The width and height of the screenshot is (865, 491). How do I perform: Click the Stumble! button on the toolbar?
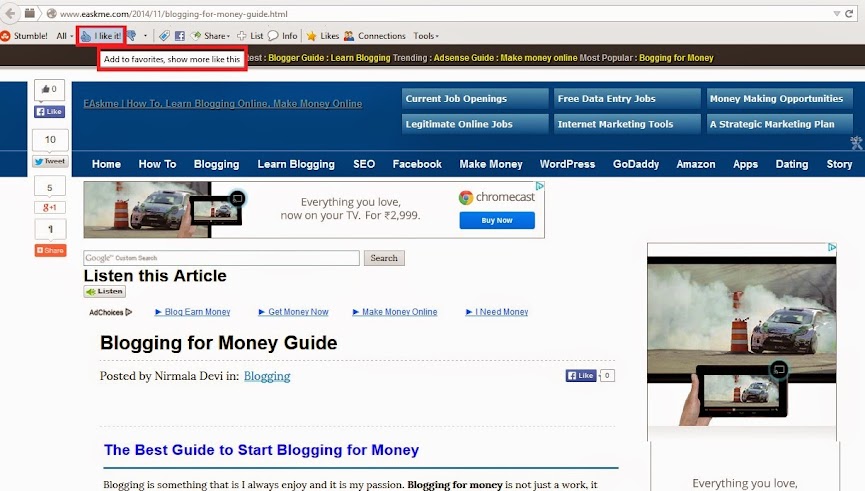point(24,36)
